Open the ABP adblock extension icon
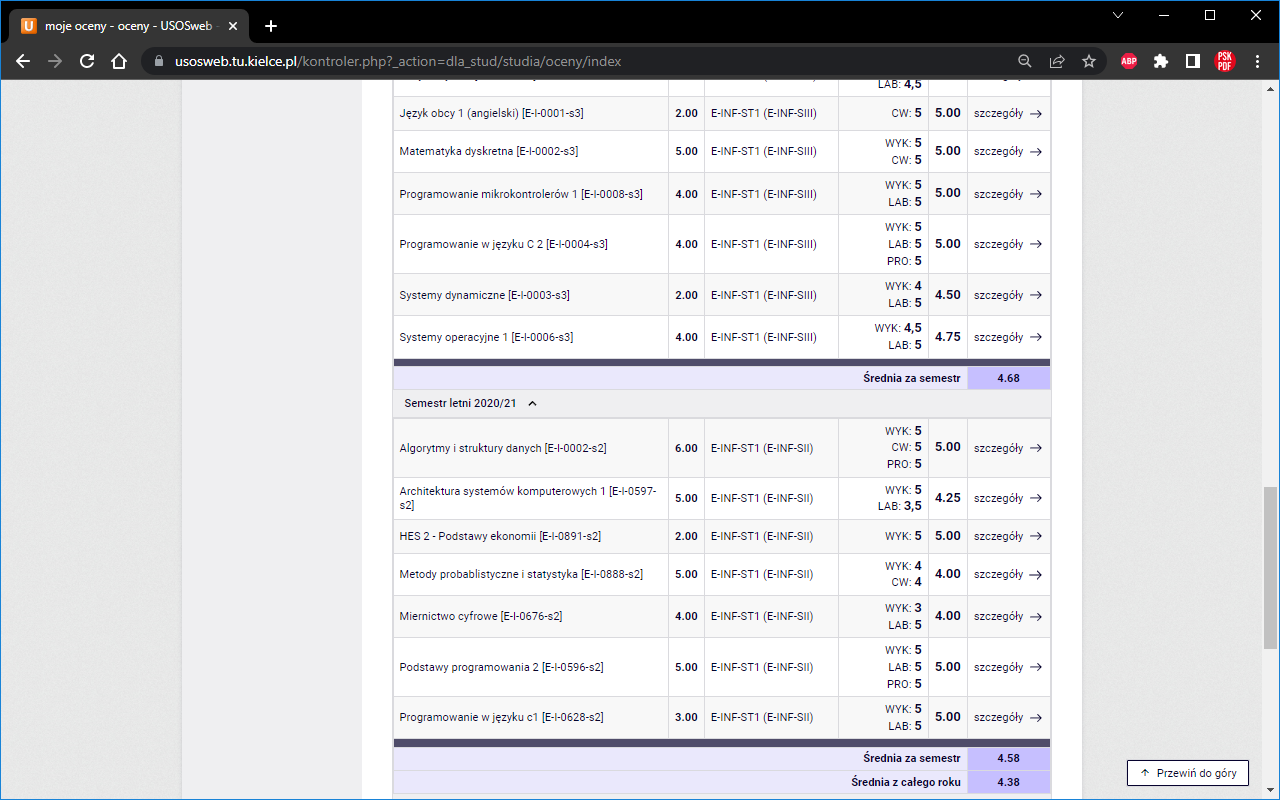1280x800 pixels. [1129, 61]
